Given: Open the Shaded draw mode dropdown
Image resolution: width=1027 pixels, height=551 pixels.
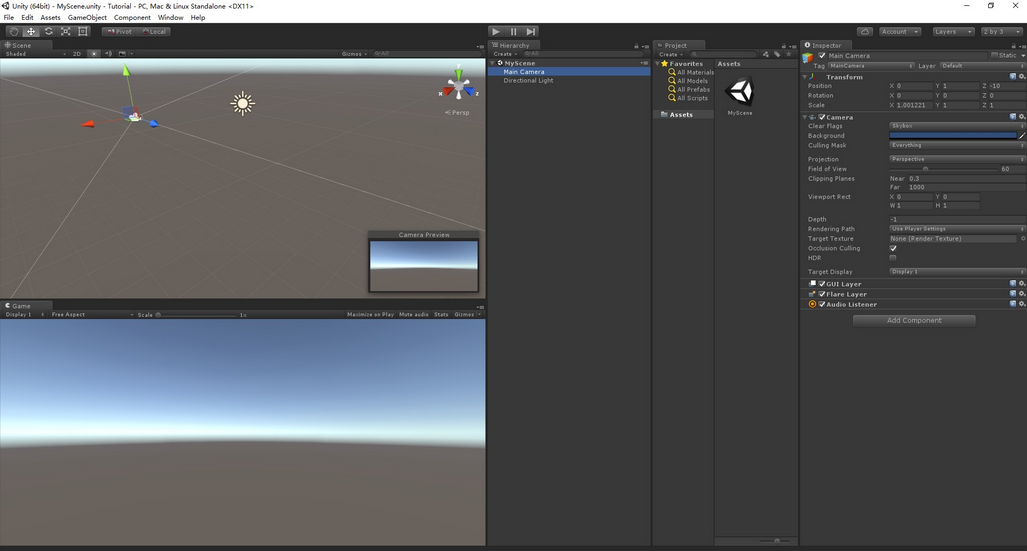Looking at the screenshot, I should (x=35, y=54).
